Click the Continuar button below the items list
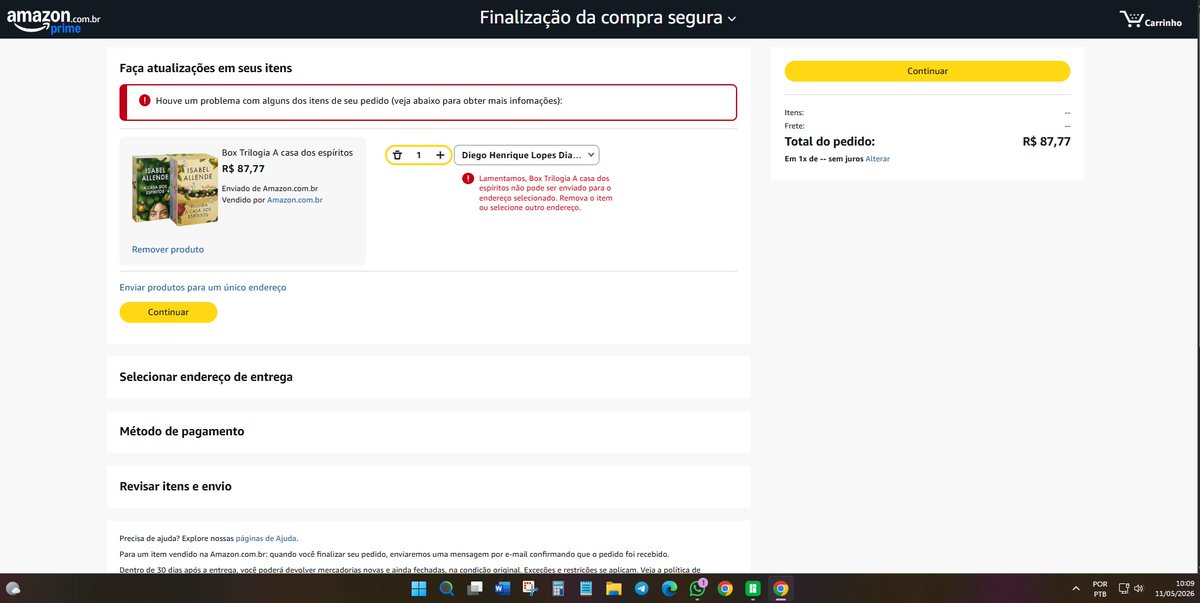The height and width of the screenshot is (603, 1200). click(x=168, y=312)
